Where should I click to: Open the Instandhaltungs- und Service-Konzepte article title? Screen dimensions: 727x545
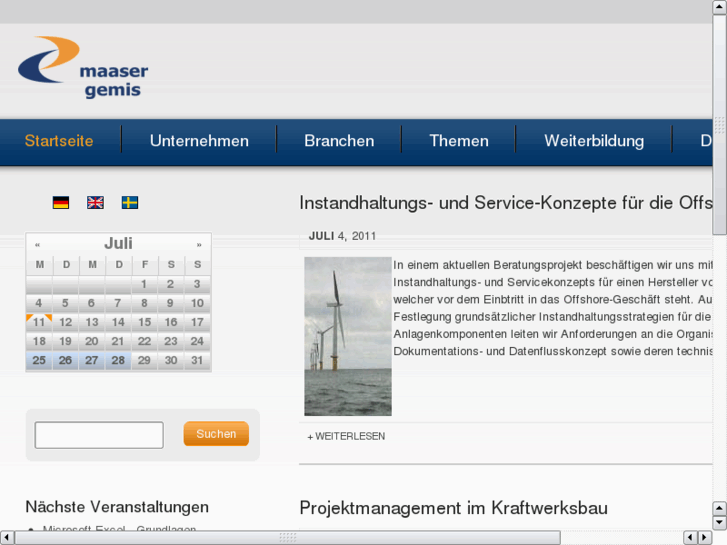coord(506,203)
